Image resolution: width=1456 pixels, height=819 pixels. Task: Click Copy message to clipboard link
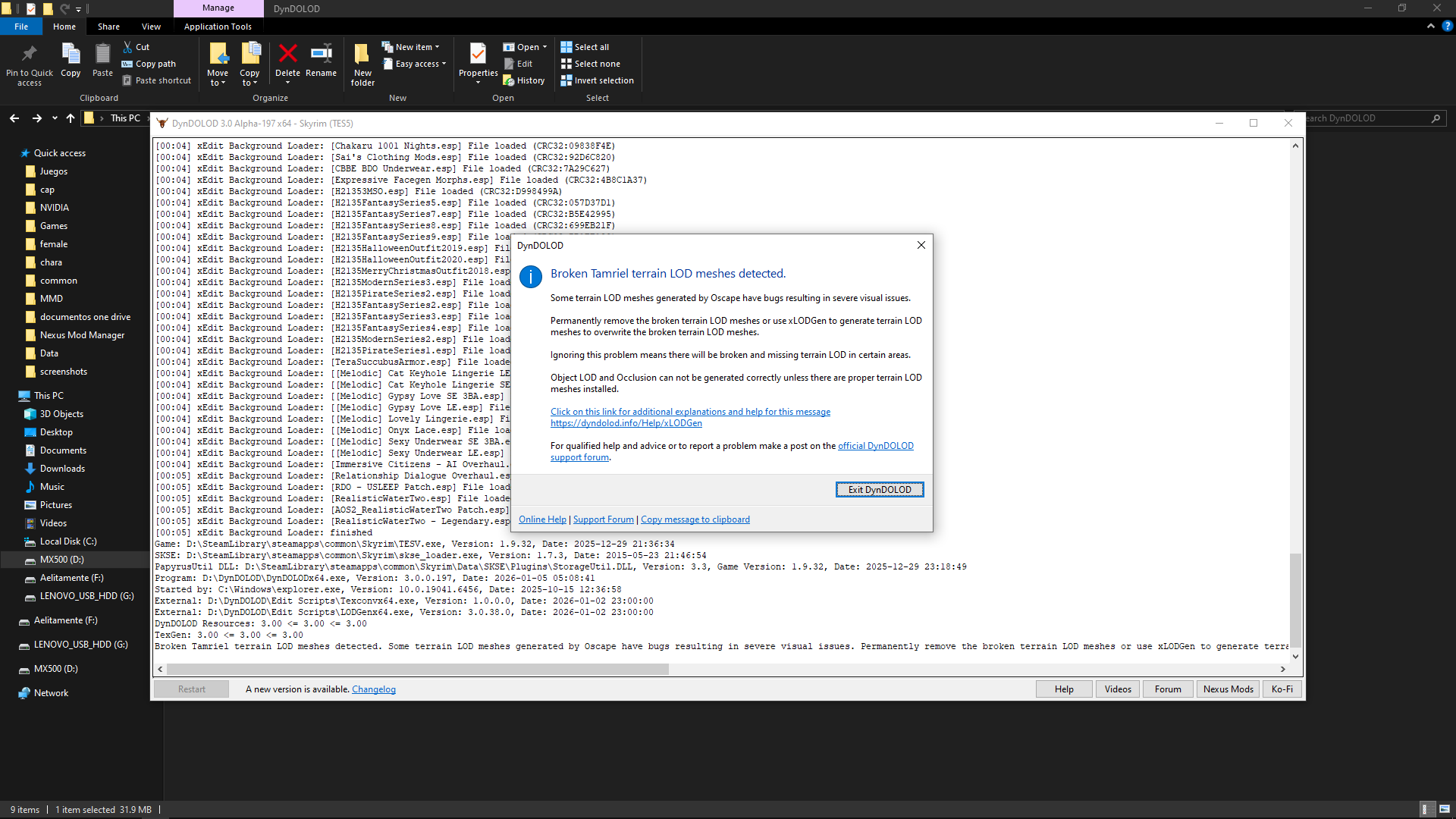click(x=695, y=519)
